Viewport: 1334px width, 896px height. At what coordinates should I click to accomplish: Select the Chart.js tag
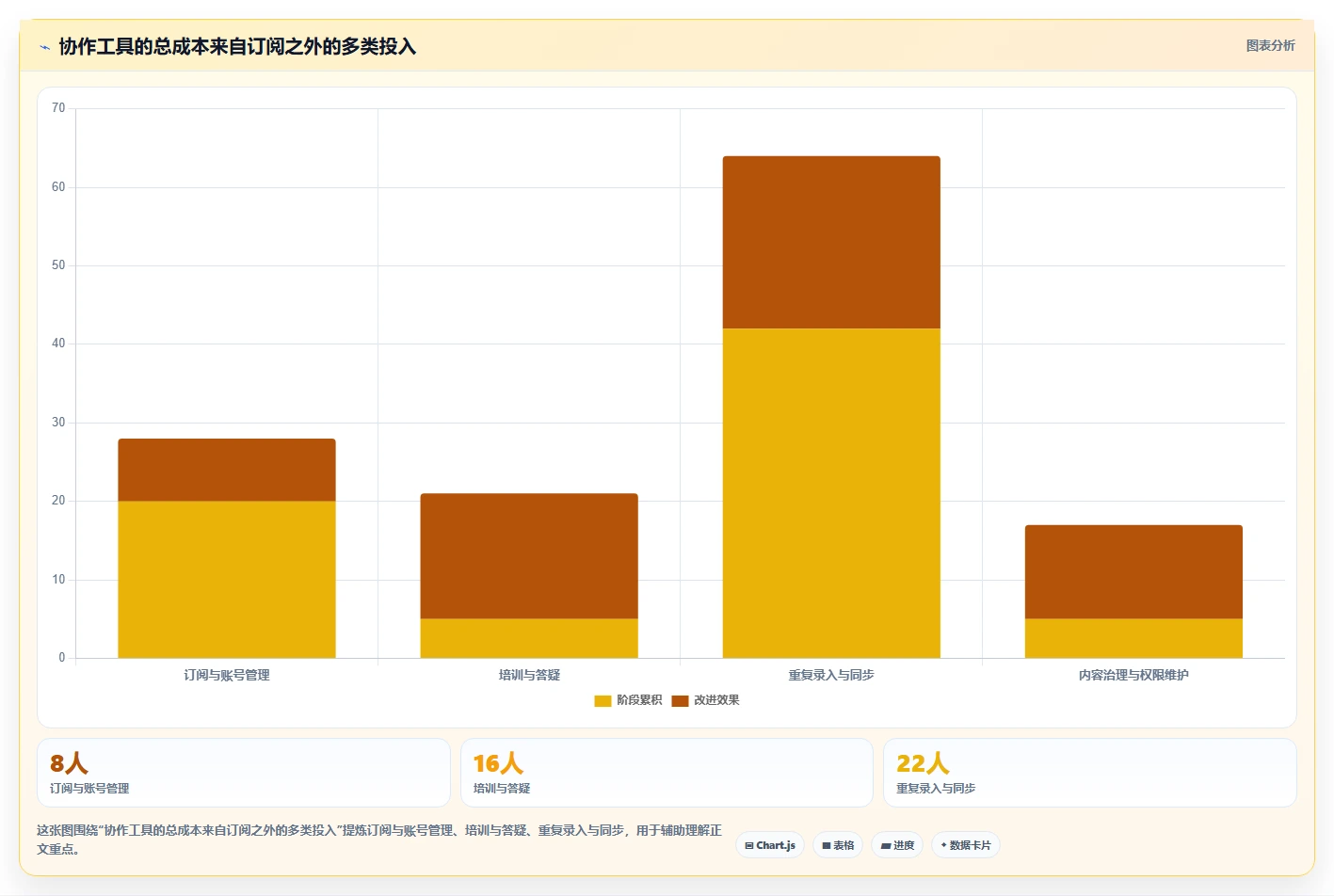(x=770, y=845)
